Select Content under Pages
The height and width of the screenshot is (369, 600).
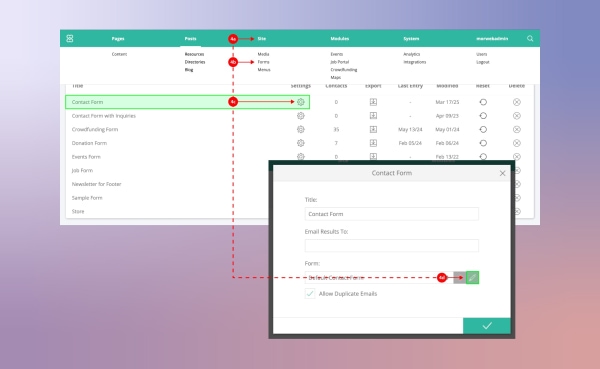pos(119,54)
